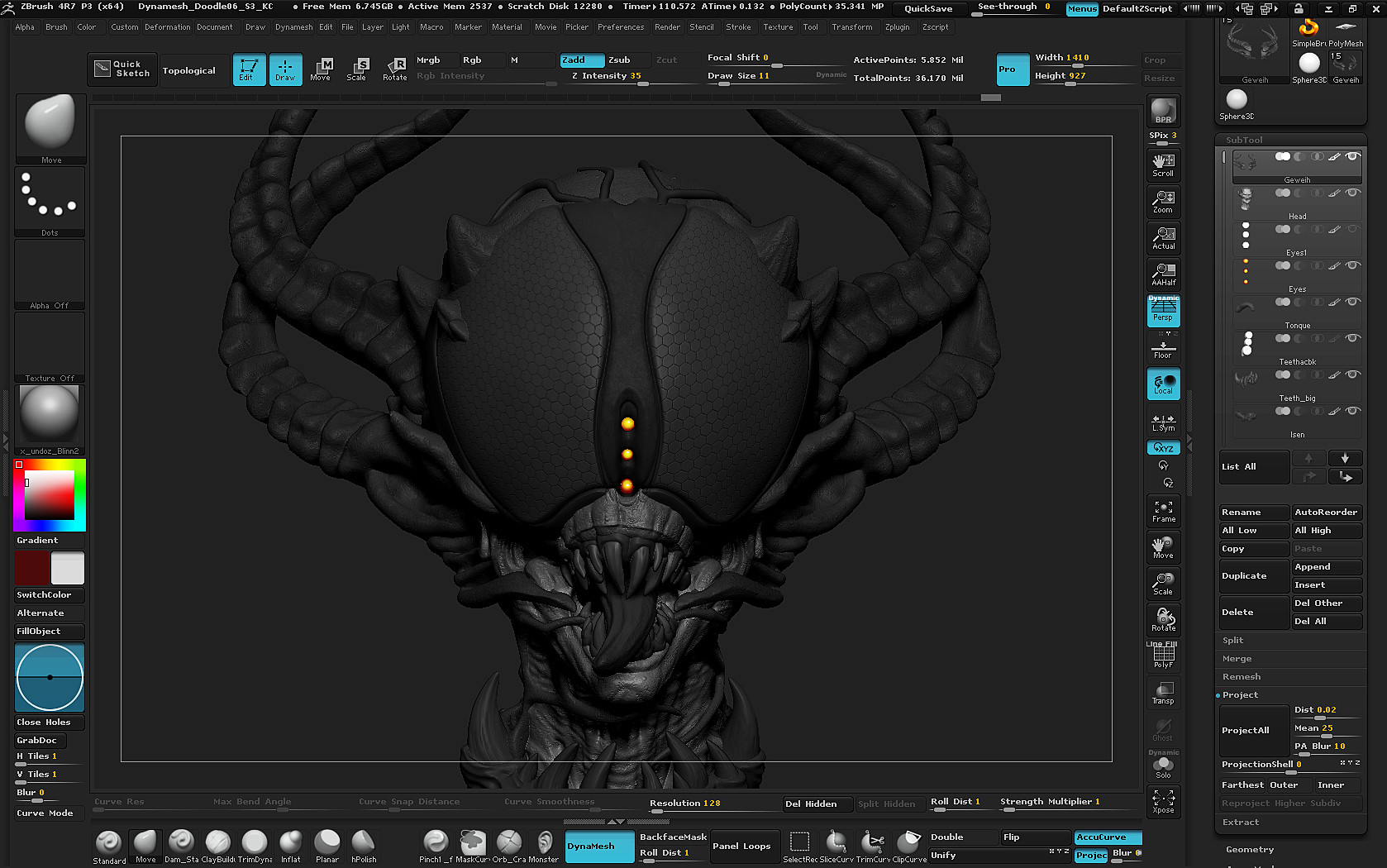Select the Teeth_big subtool thumbnail
Viewport: 1387px width, 868px height.
tap(1246, 379)
